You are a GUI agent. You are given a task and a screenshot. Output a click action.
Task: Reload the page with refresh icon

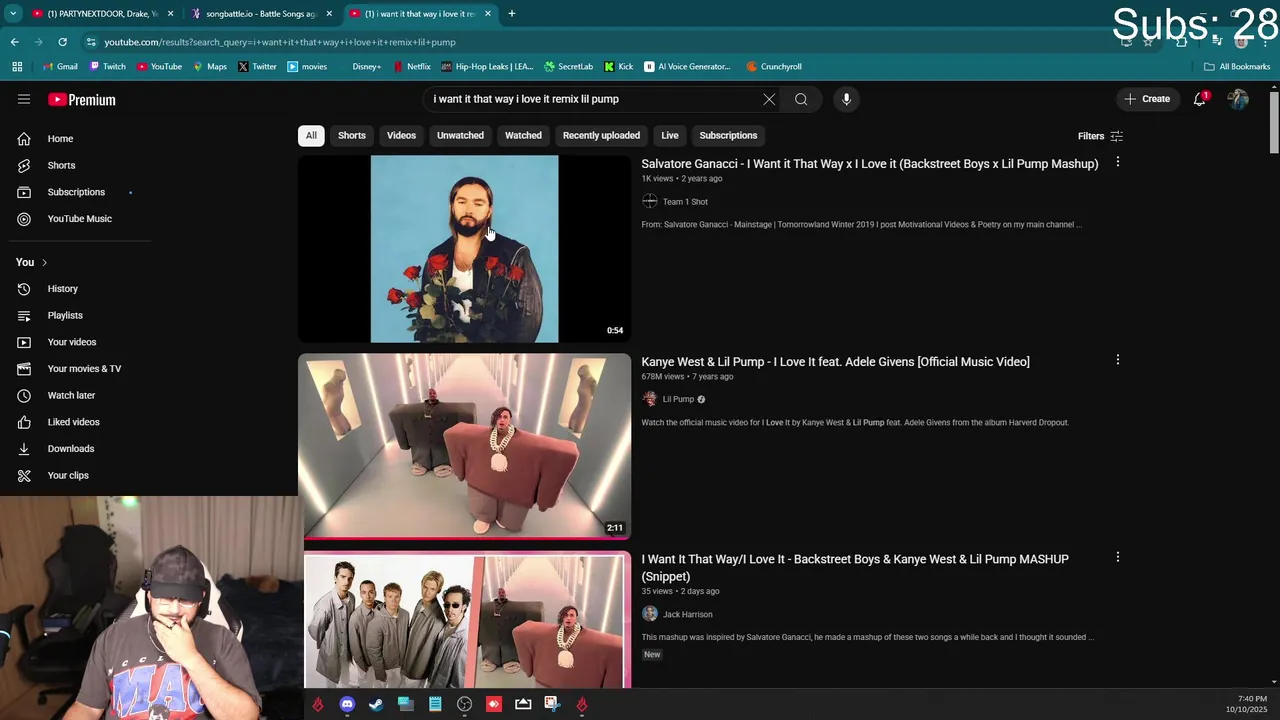(62, 42)
